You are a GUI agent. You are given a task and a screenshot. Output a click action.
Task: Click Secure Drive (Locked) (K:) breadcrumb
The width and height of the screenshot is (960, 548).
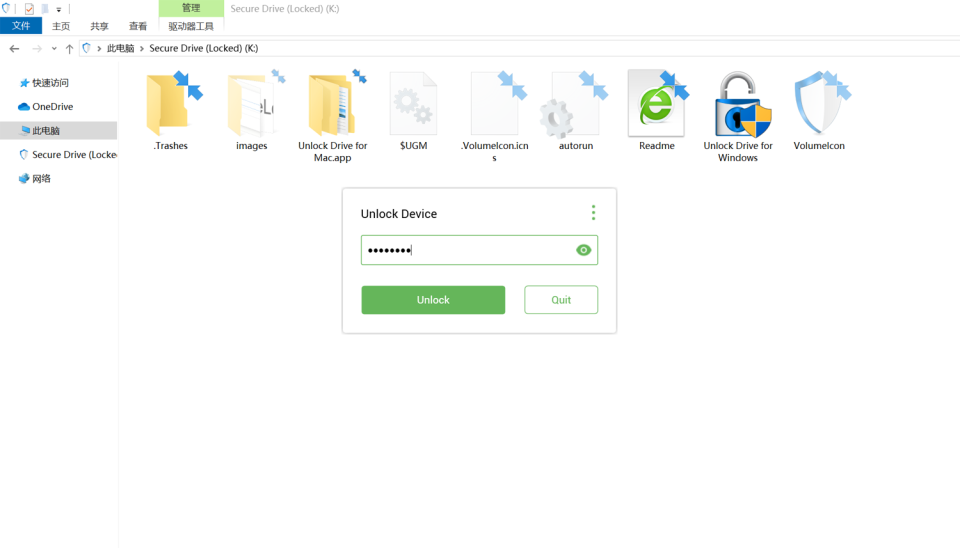tap(204, 48)
